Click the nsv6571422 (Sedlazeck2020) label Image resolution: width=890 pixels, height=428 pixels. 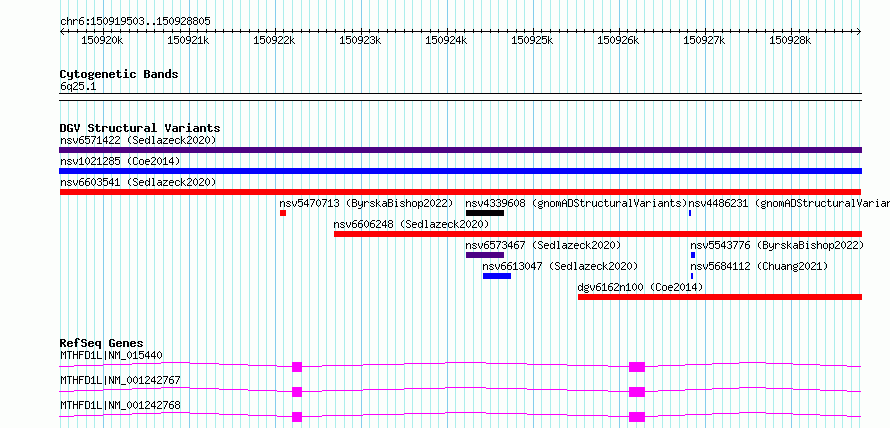(138, 140)
